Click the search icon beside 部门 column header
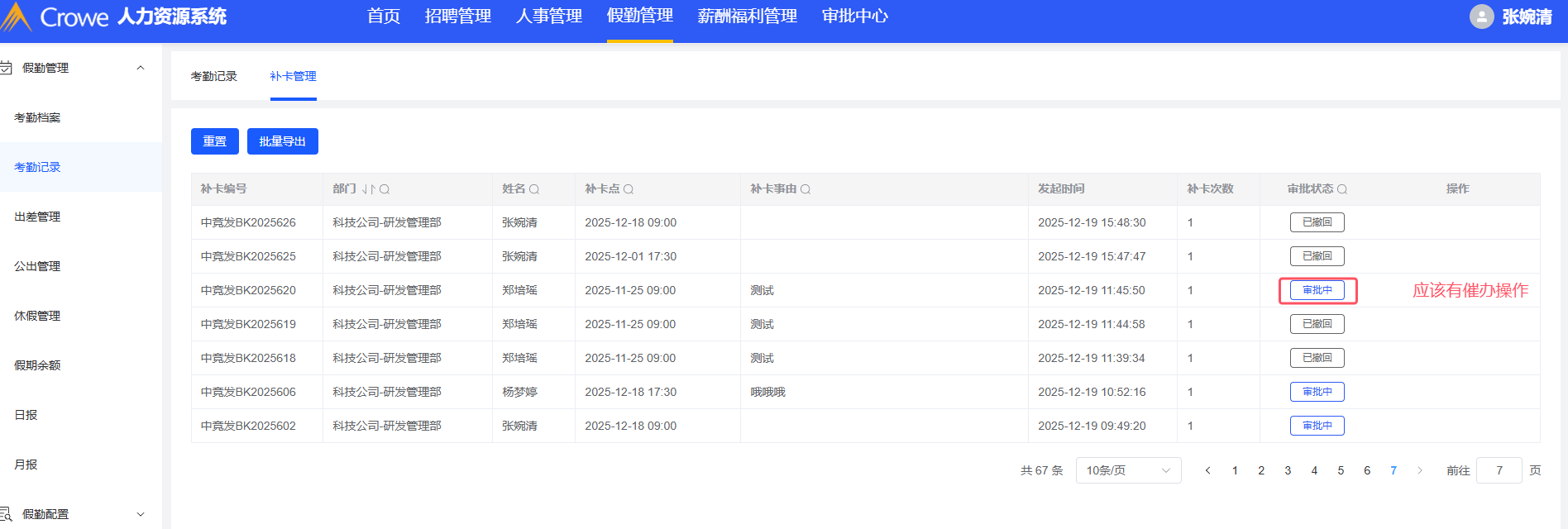 click(x=385, y=189)
